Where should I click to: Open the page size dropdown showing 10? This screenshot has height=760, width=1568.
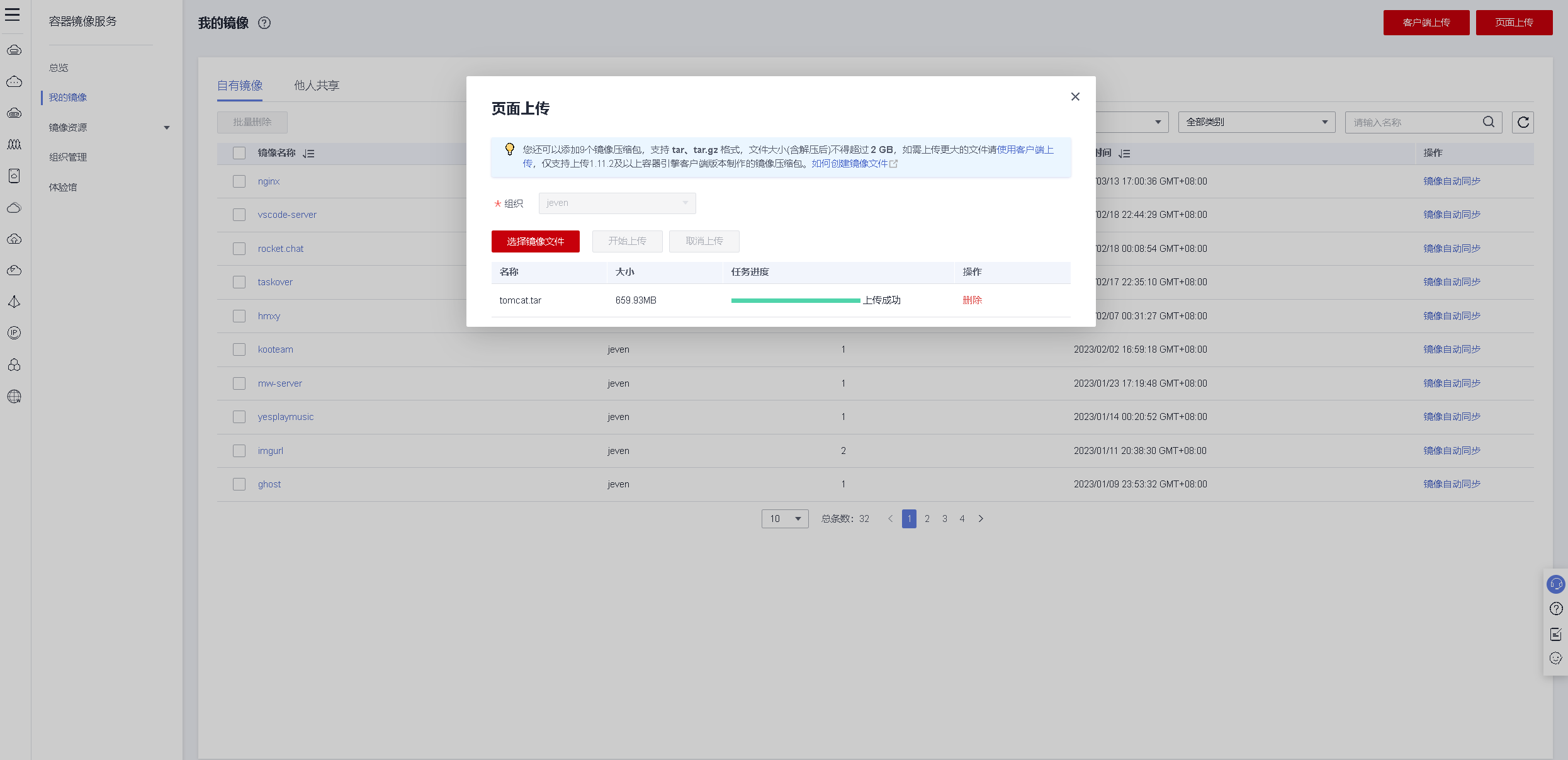(x=784, y=519)
